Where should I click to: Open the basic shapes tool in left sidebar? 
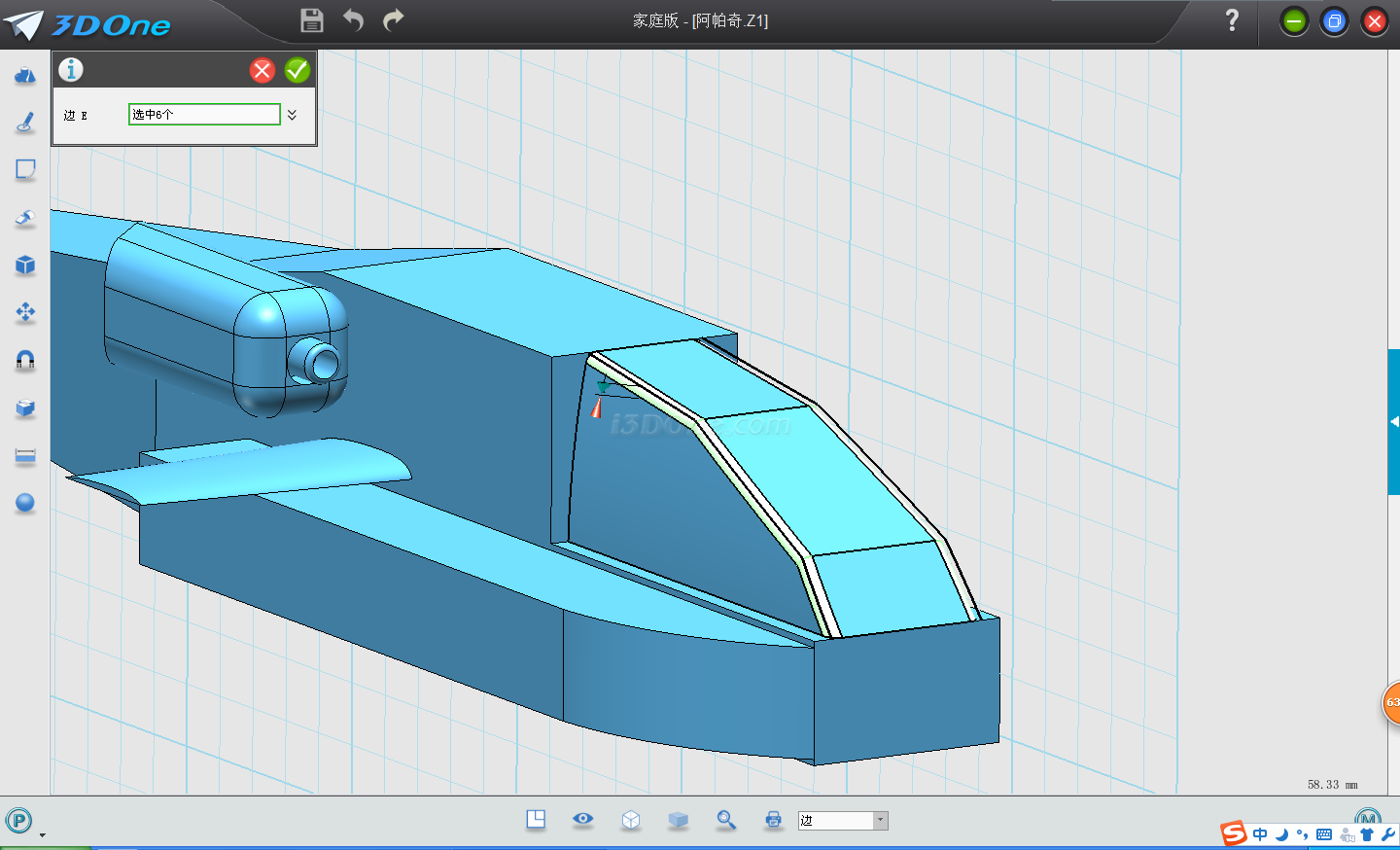(x=25, y=76)
